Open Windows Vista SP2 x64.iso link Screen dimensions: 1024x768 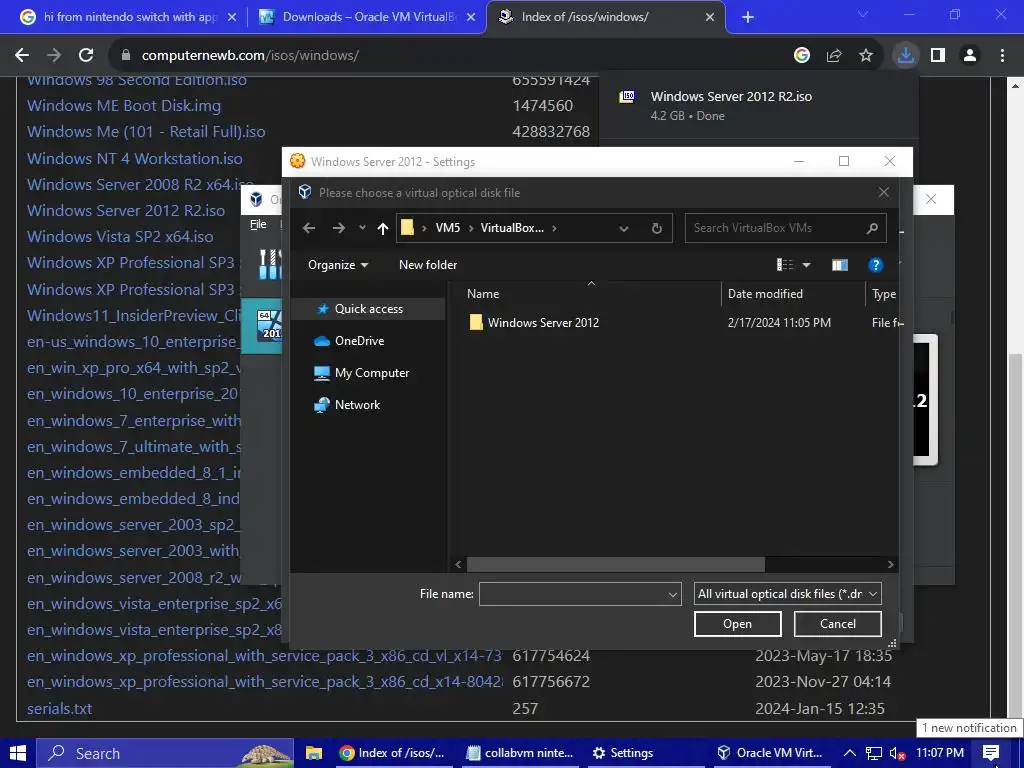tap(120, 236)
